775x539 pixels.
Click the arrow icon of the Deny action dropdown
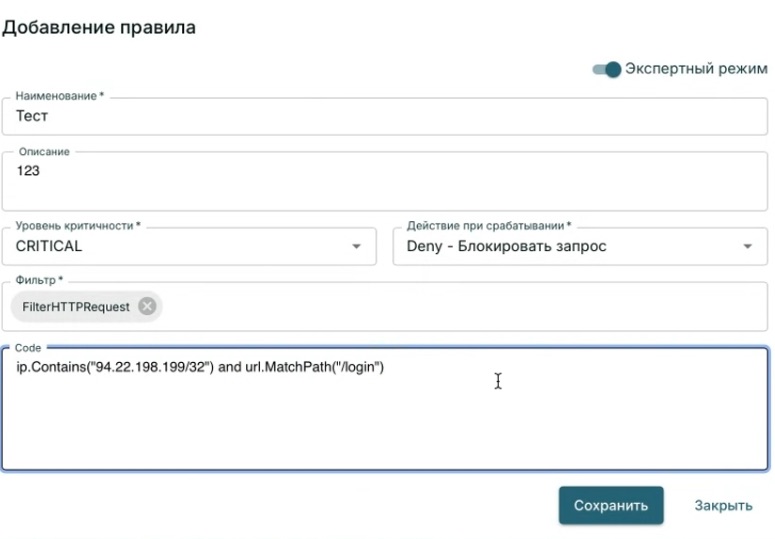[747, 246]
